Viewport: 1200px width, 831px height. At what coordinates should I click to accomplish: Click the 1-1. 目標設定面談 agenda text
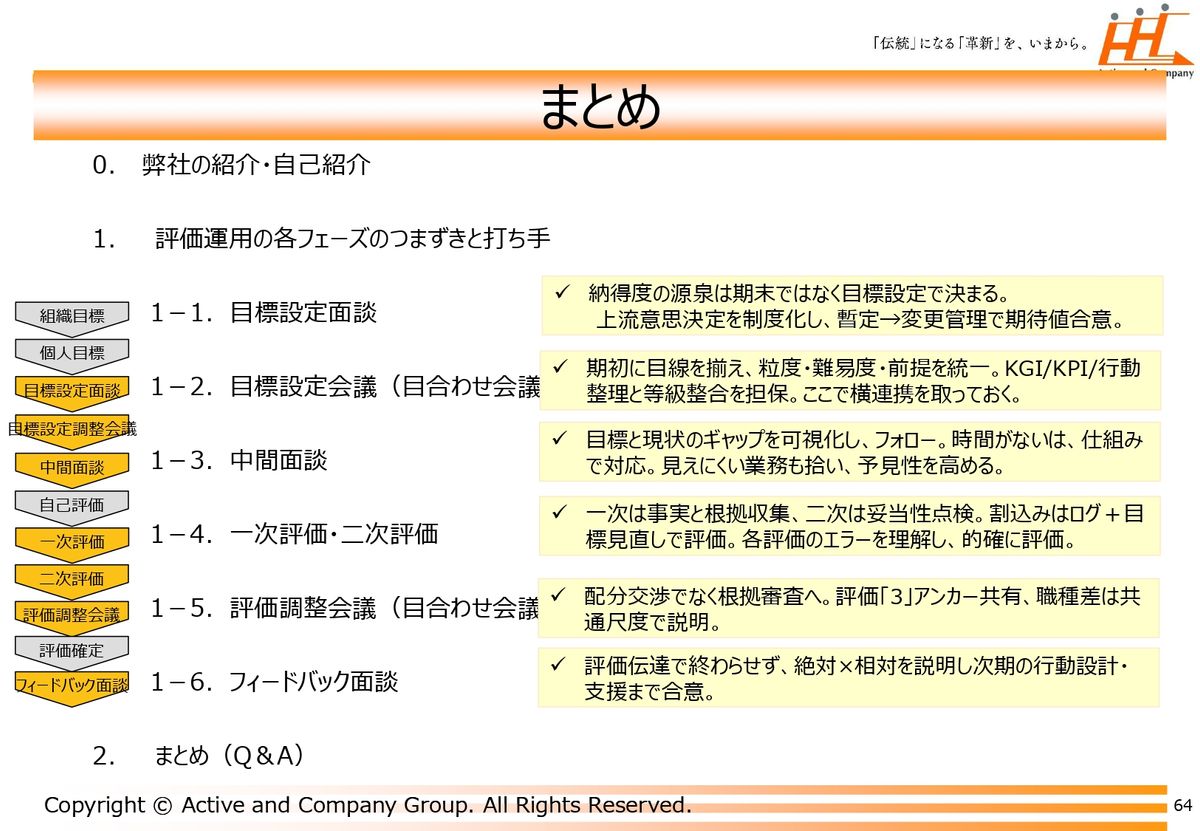click(264, 313)
